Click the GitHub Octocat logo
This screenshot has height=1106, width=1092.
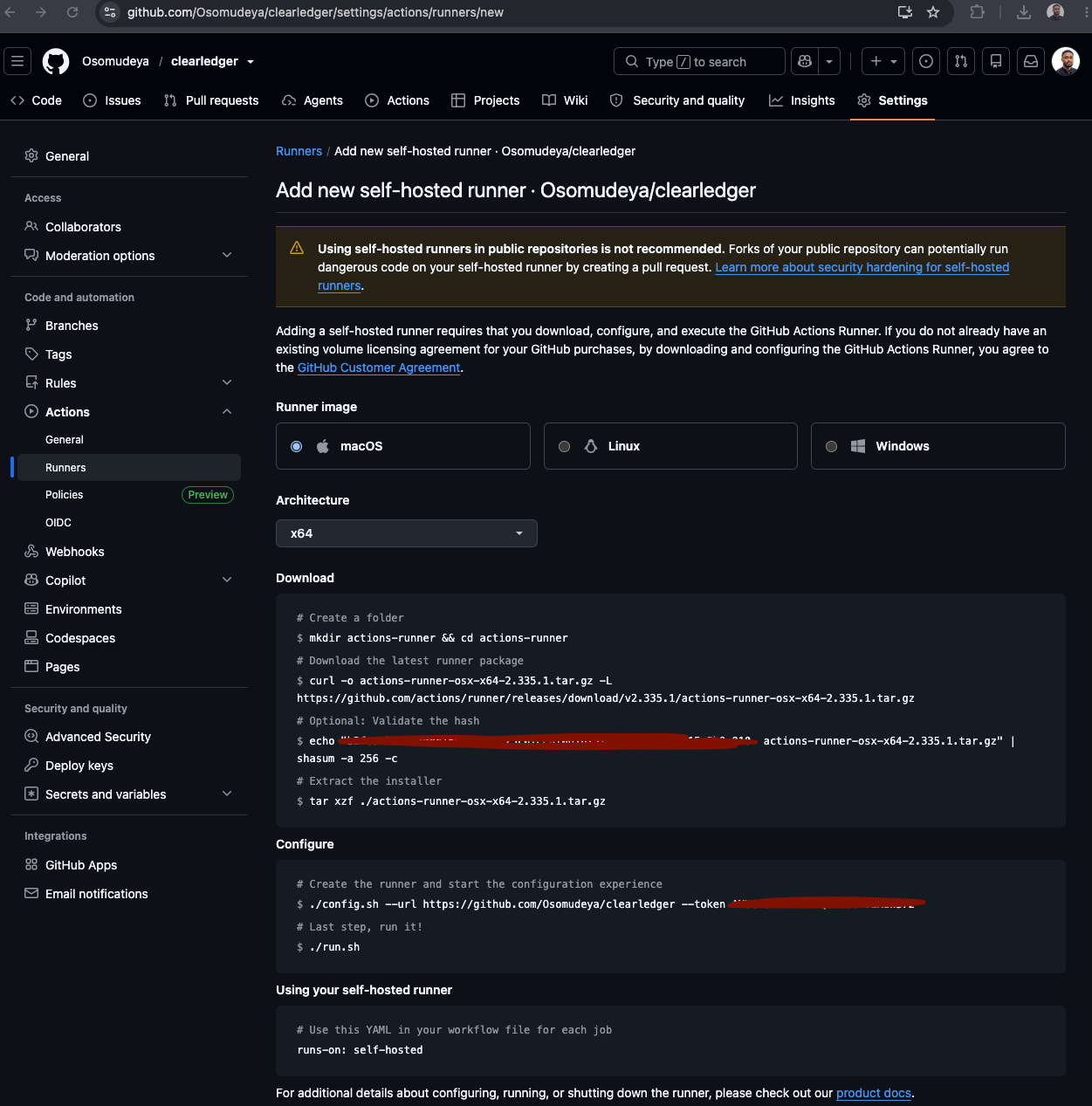(x=56, y=61)
